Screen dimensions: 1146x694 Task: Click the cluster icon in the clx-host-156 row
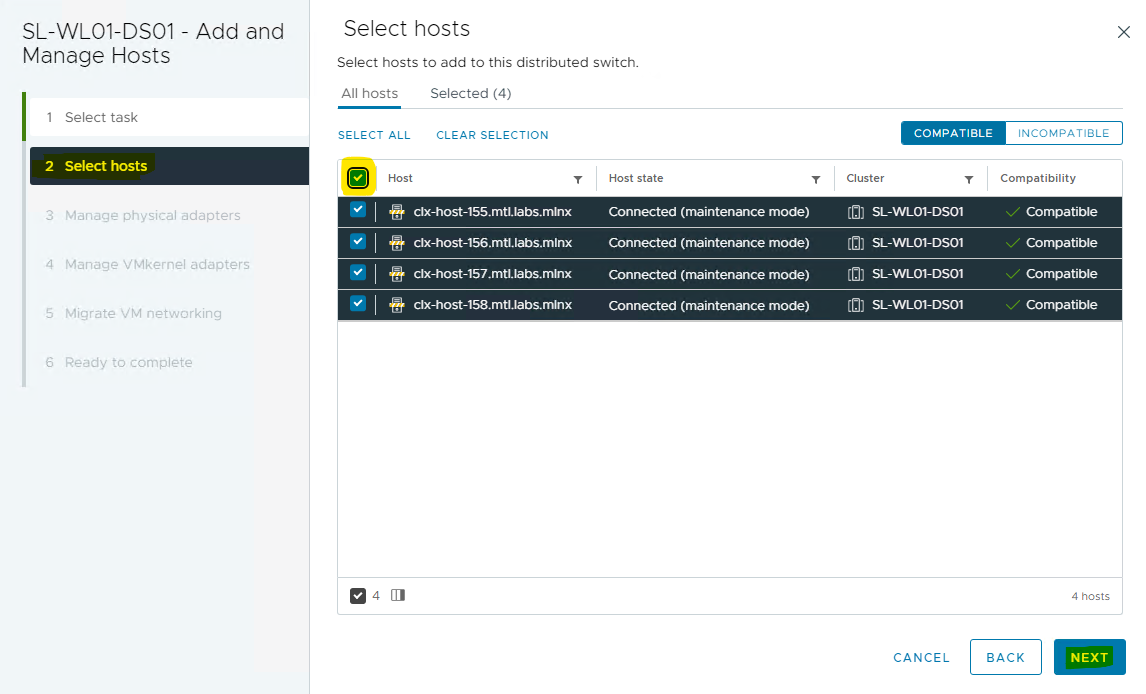click(x=855, y=243)
